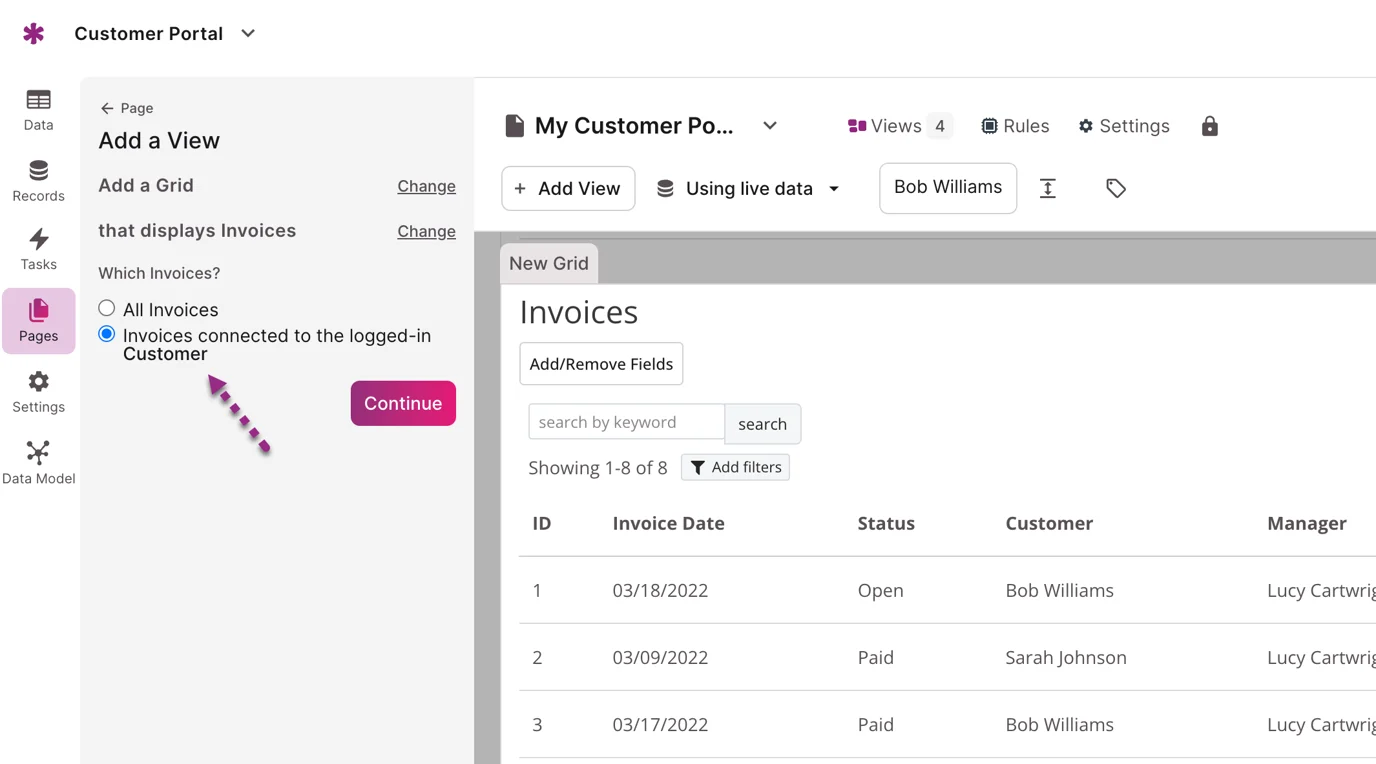The width and height of the screenshot is (1376, 764).
Task: Open the Records section in sidebar
Action: click(x=38, y=181)
